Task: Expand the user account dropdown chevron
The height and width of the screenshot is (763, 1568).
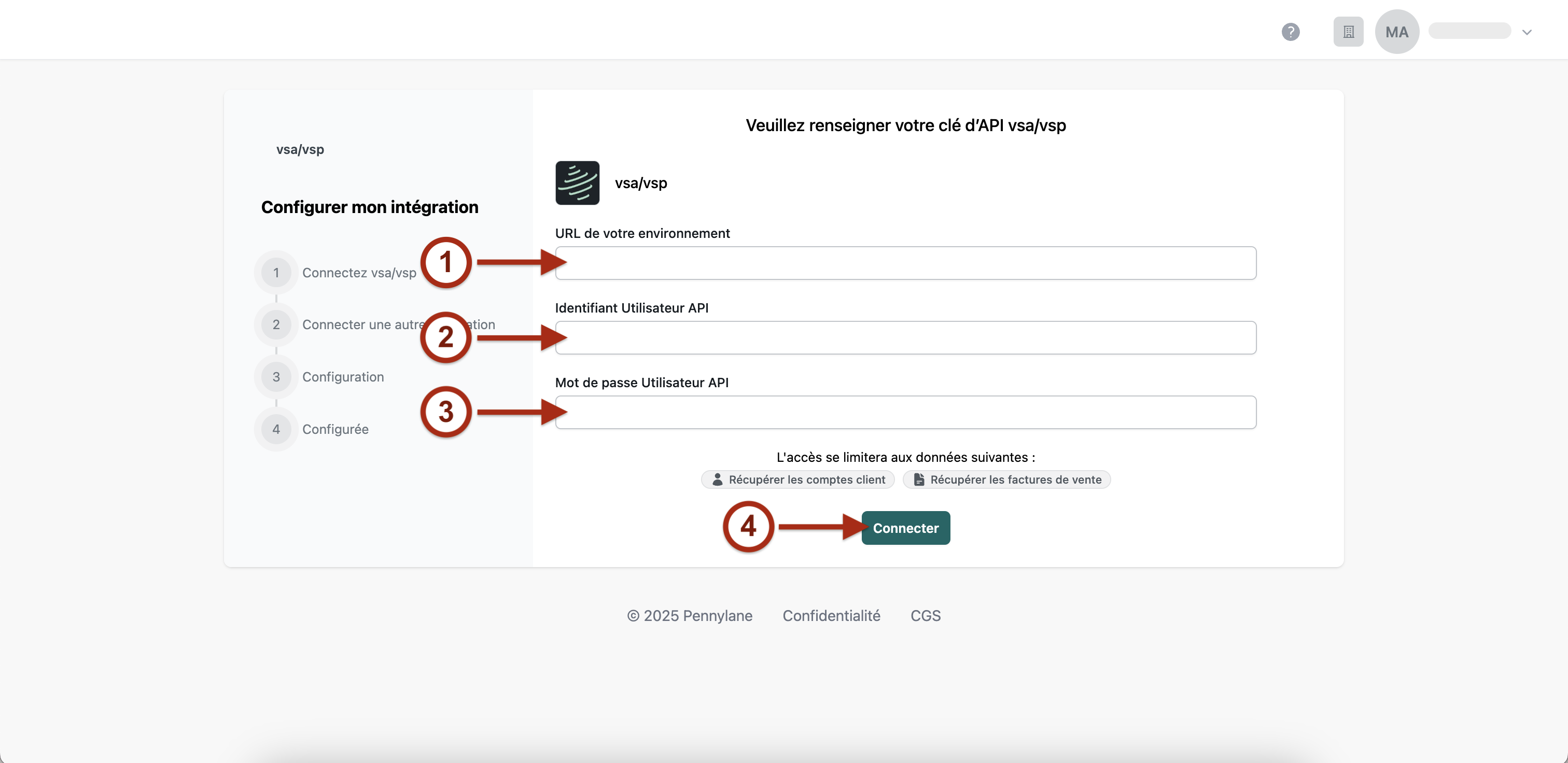Action: click(x=1526, y=32)
